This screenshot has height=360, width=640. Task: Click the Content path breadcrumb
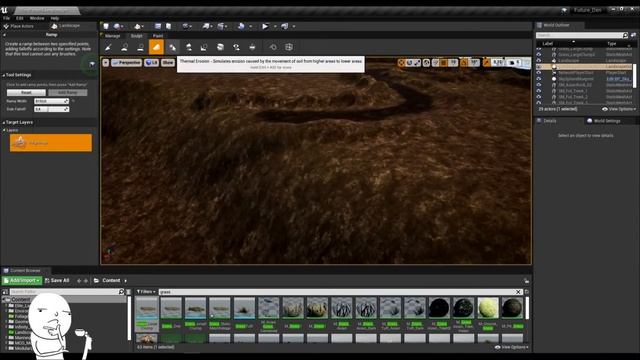(111, 281)
